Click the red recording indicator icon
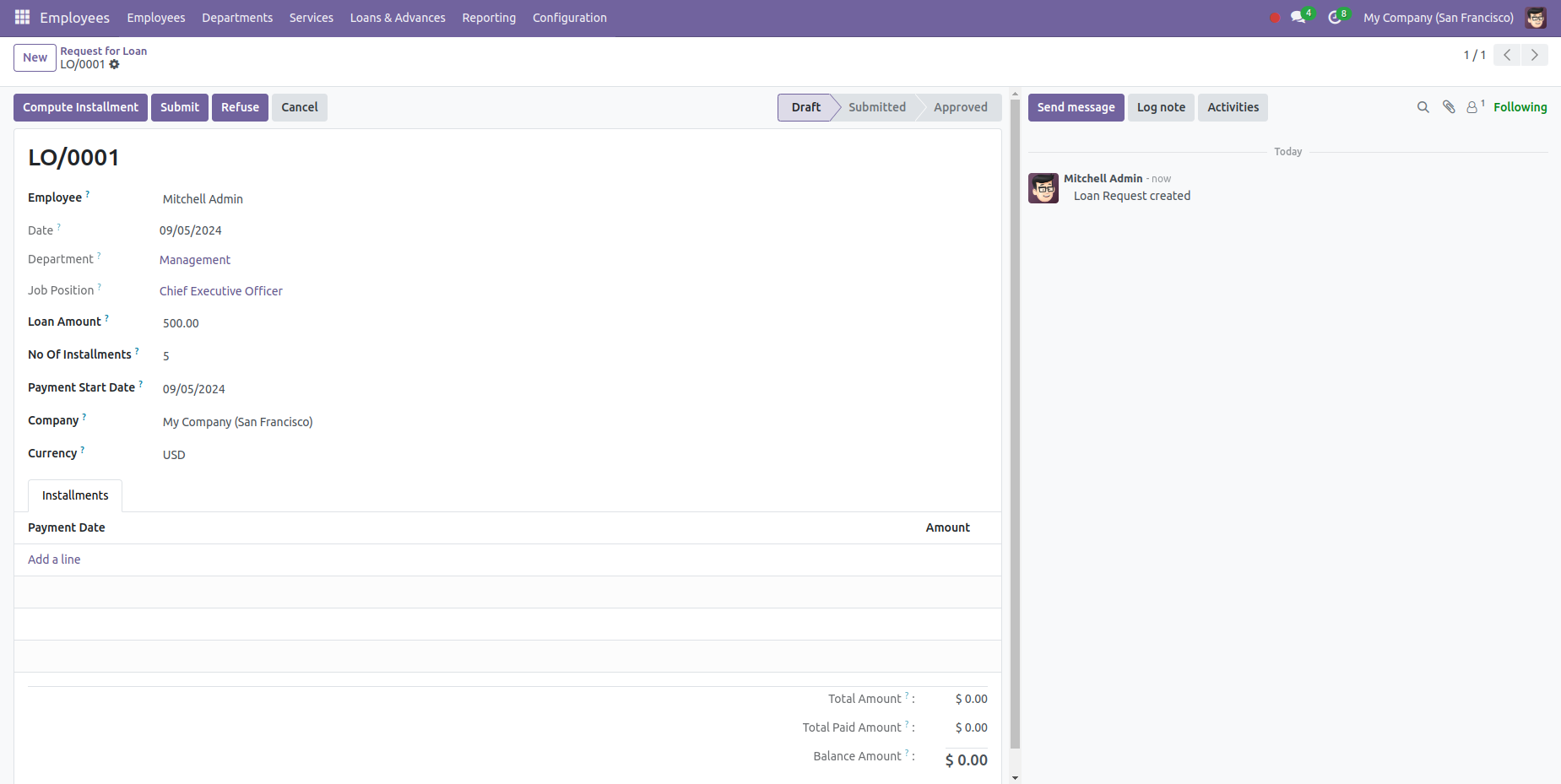Viewport: 1561px width, 784px height. (x=1274, y=18)
